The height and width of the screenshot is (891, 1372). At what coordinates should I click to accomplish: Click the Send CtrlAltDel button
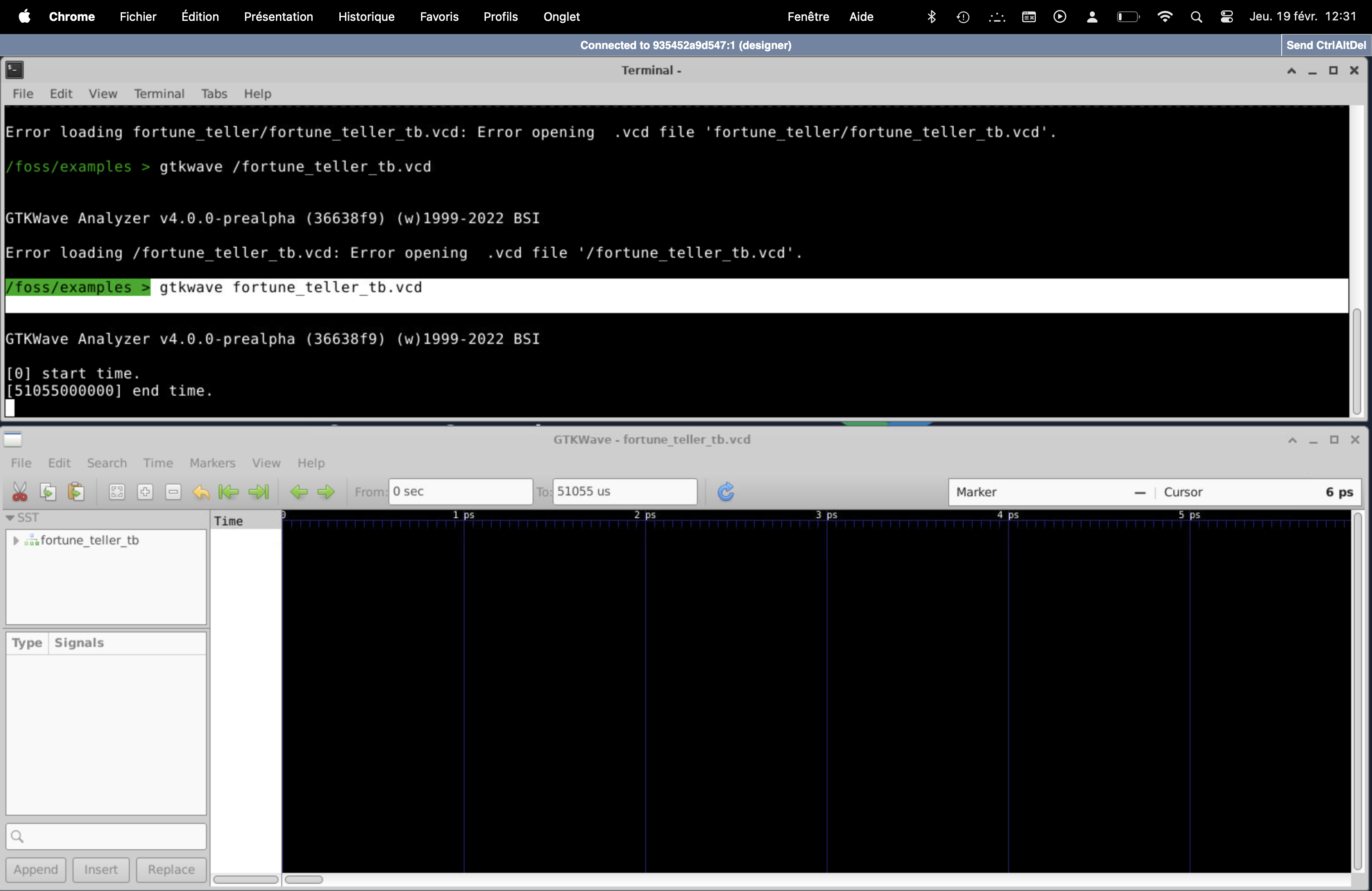1325,45
